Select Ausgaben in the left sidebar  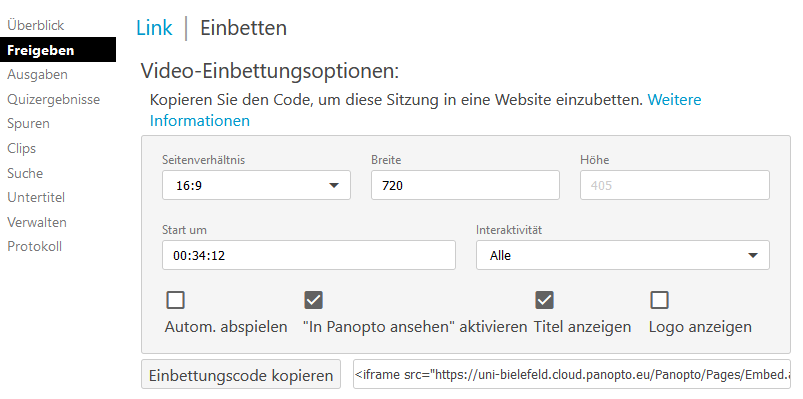[37, 74]
